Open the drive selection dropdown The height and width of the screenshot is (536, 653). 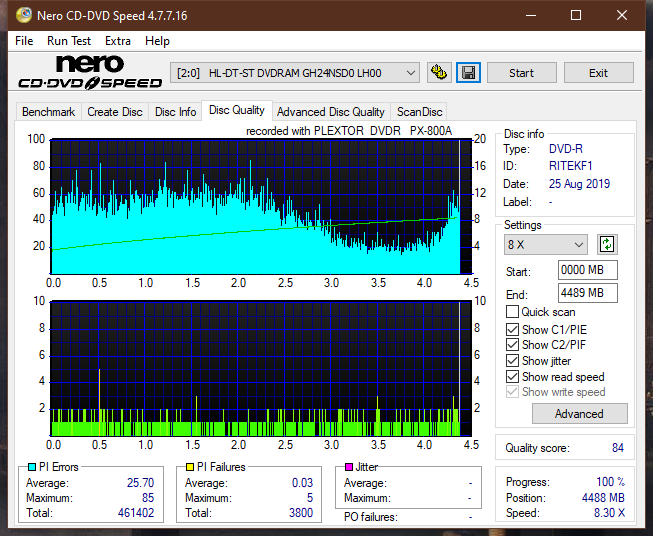(x=294, y=73)
